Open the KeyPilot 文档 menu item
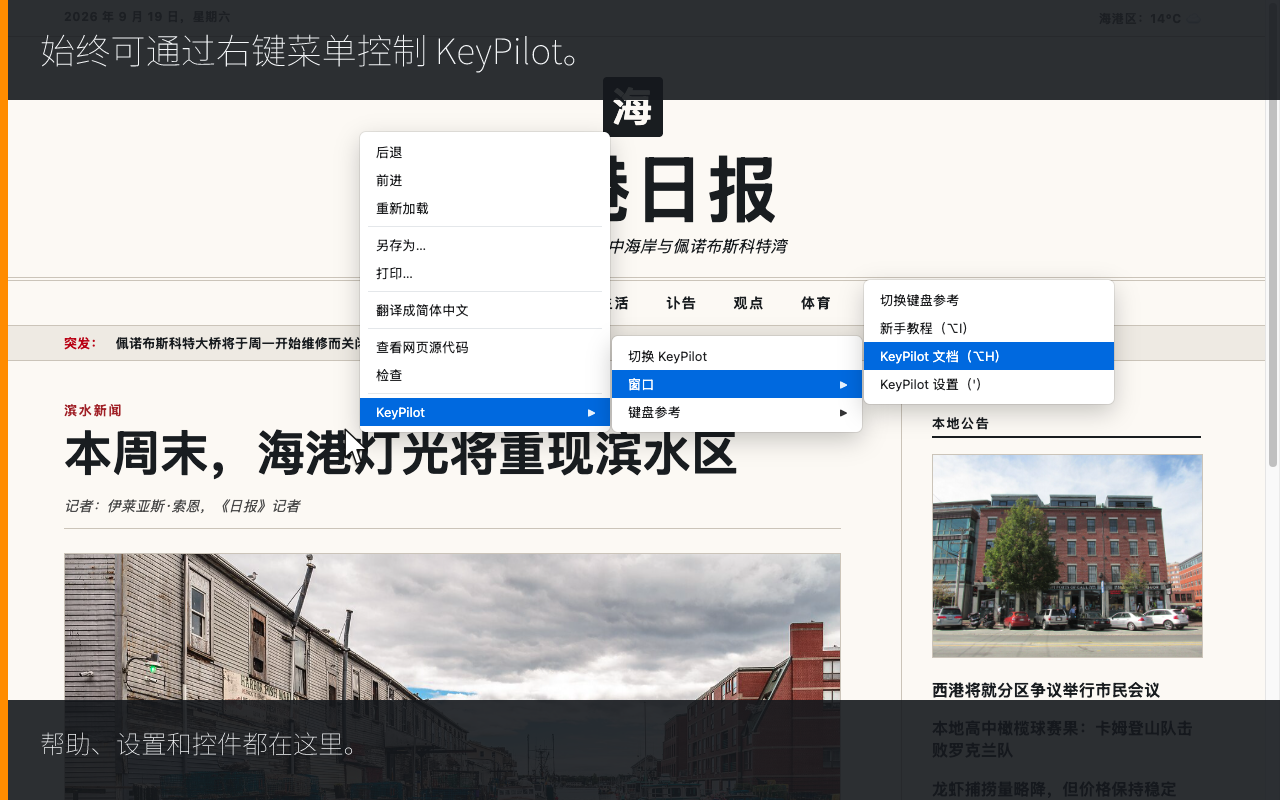 click(x=989, y=357)
